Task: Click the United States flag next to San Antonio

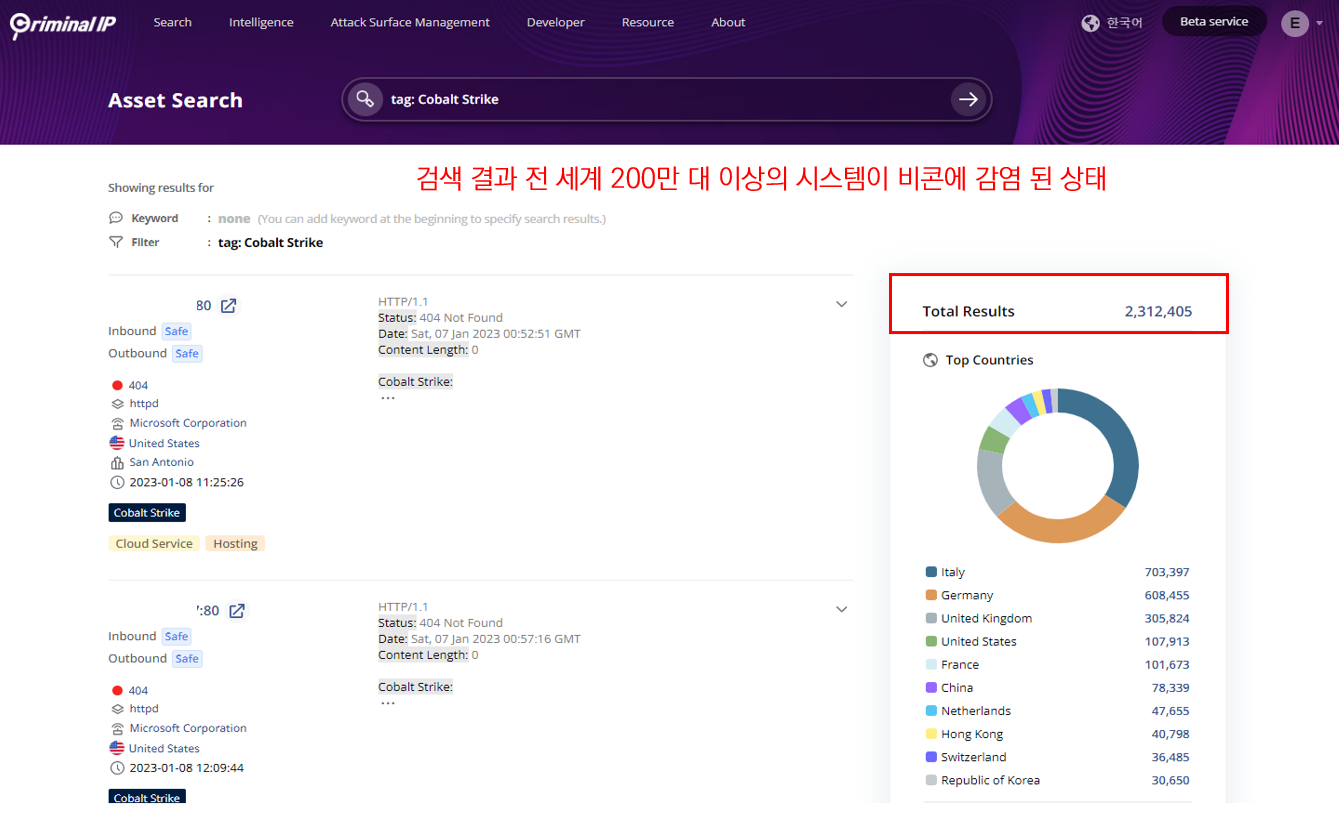Action: coord(117,443)
